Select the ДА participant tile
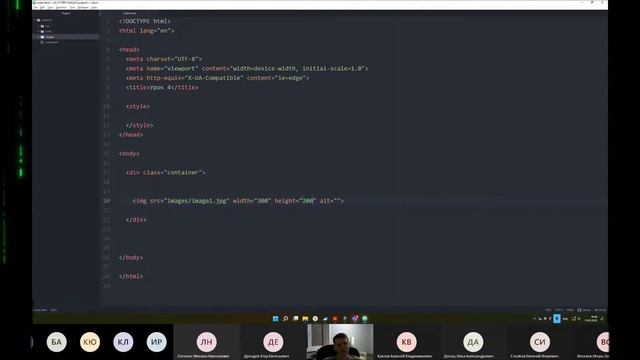The image size is (640, 360). click(473, 342)
